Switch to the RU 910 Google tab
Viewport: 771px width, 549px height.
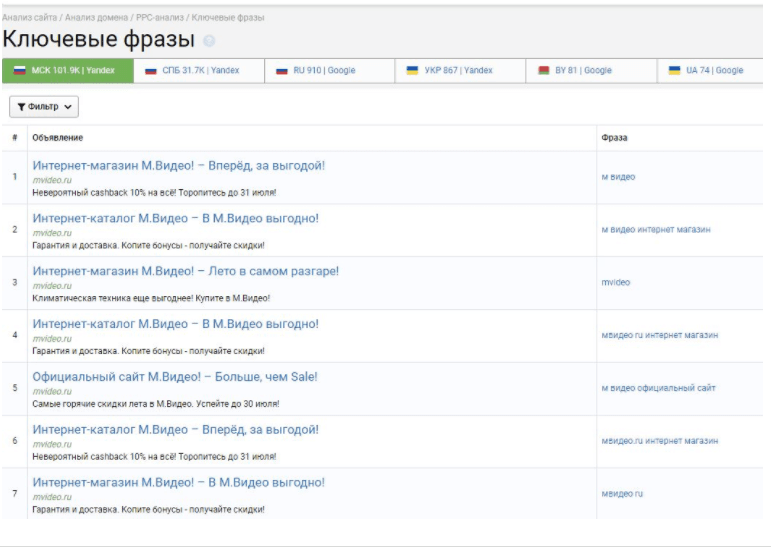[x=330, y=70]
